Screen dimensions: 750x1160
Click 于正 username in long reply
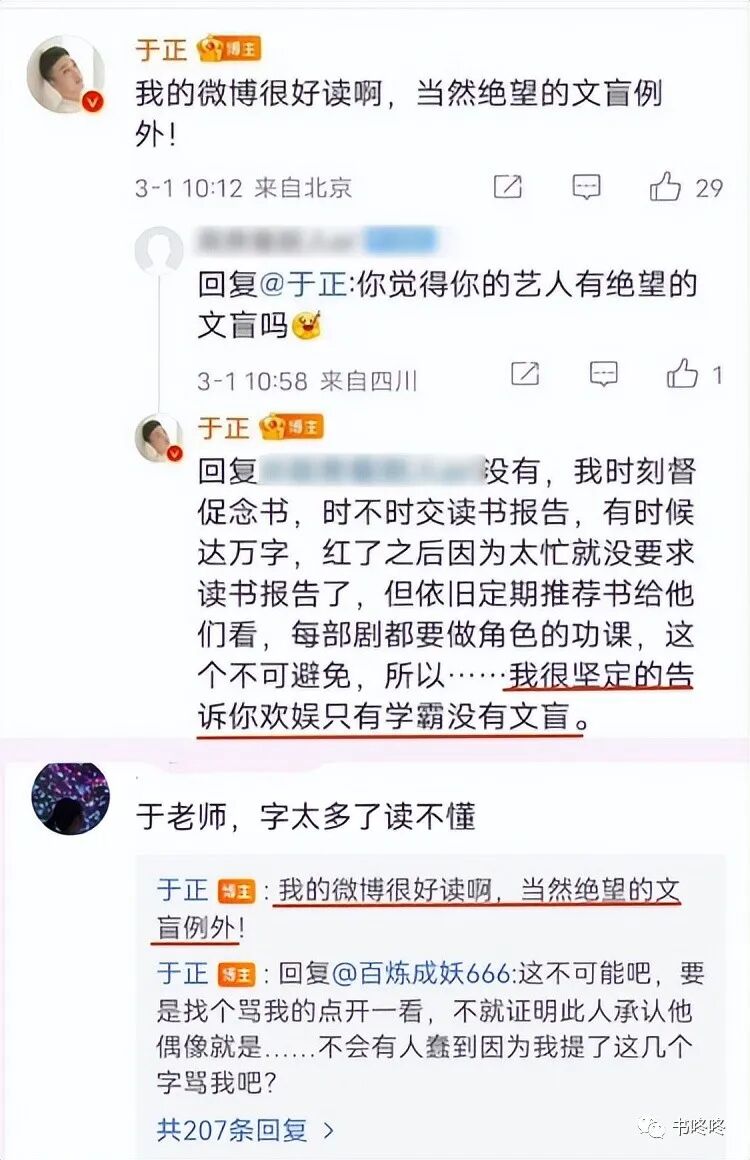(x=223, y=428)
